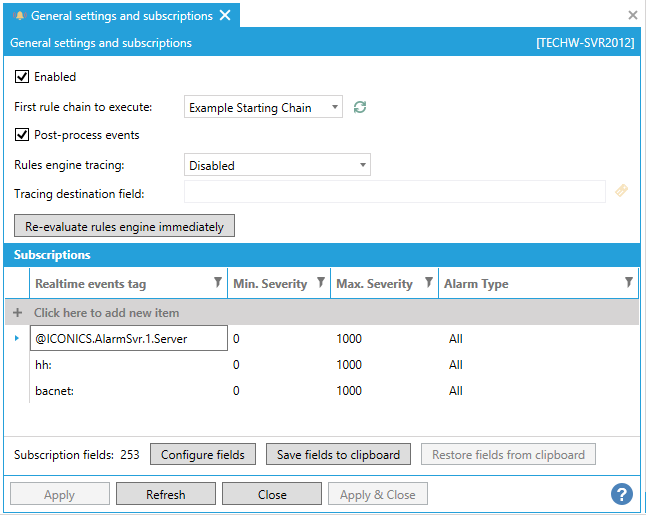Image resolution: width=646 pixels, height=517 pixels.
Task: Click Save fields to clipboard button
Action: point(338,455)
